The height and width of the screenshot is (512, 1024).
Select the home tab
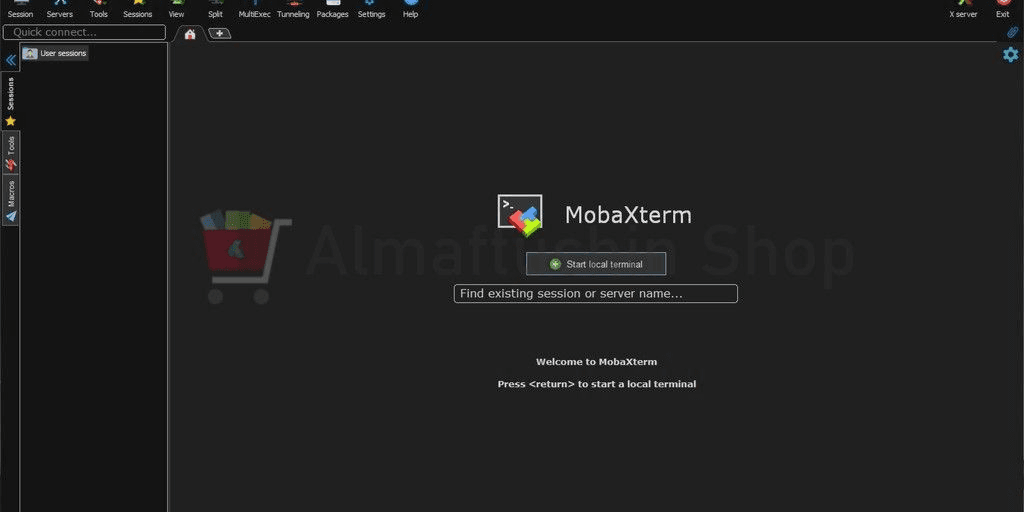(190, 34)
